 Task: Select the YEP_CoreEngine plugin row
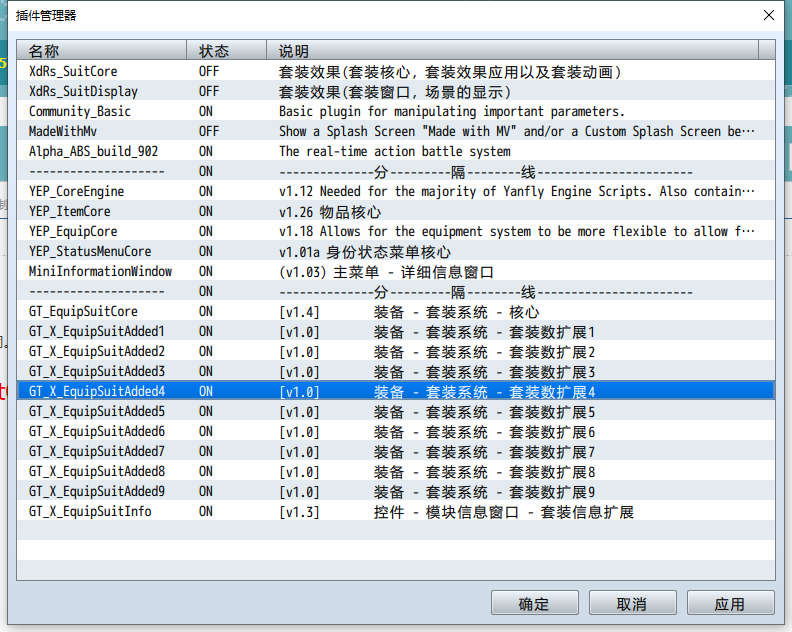click(x=396, y=191)
